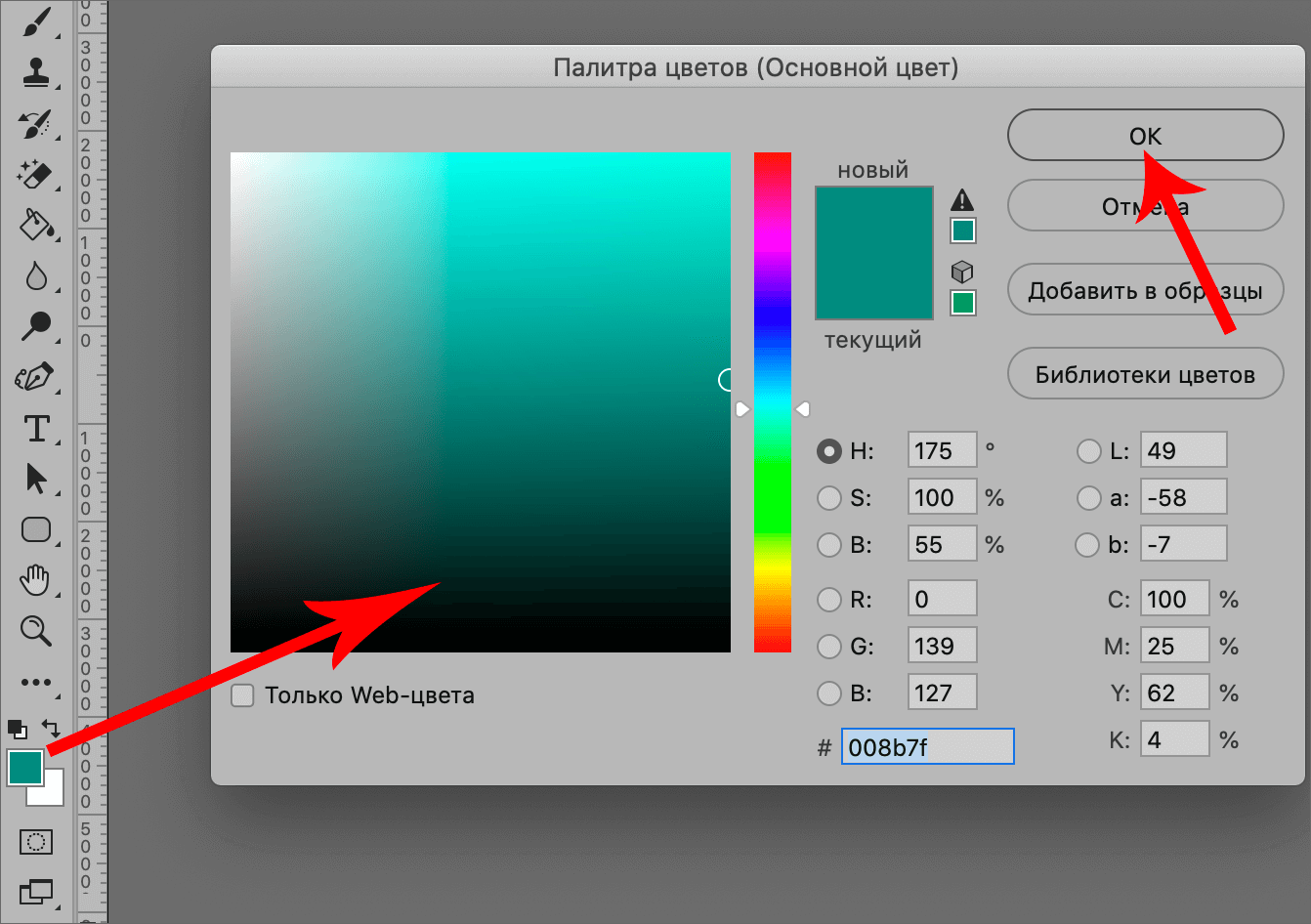Select the Clone Stamp tool
The height and width of the screenshot is (924, 1311).
click(x=35, y=72)
